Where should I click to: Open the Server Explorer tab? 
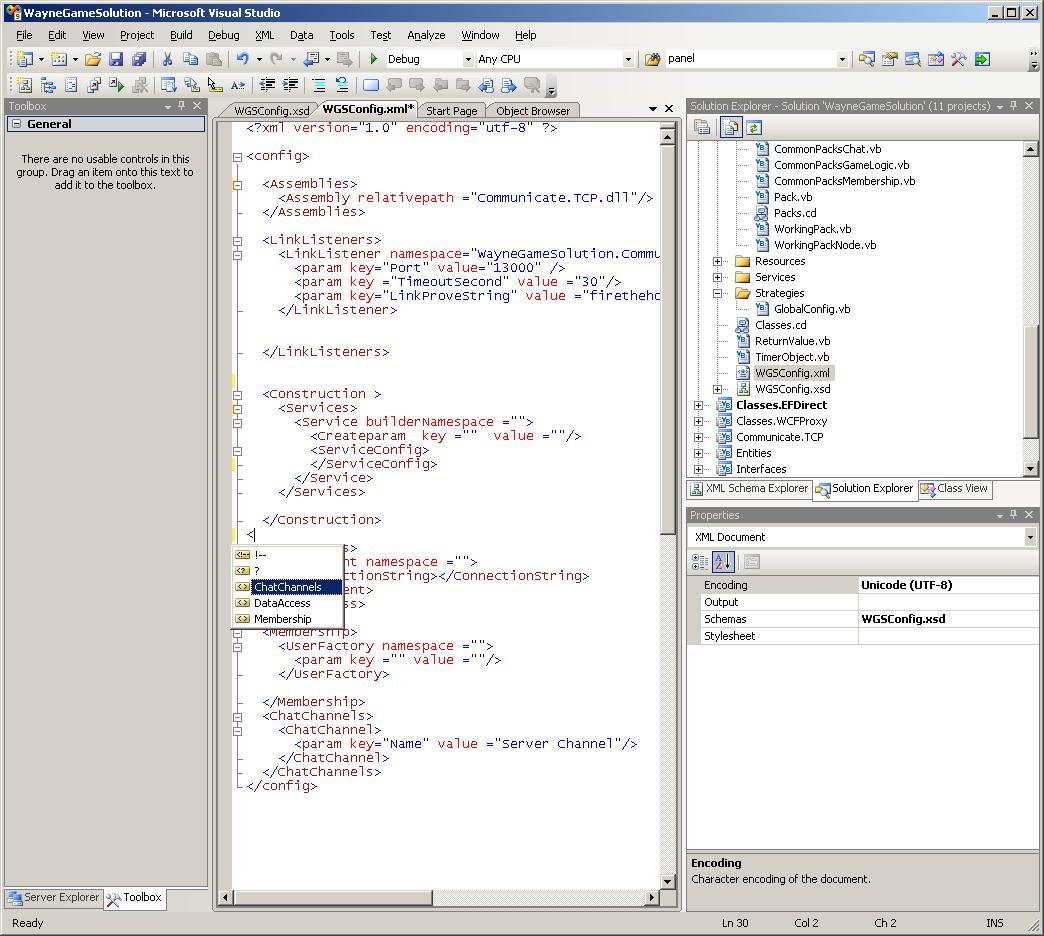[54, 897]
